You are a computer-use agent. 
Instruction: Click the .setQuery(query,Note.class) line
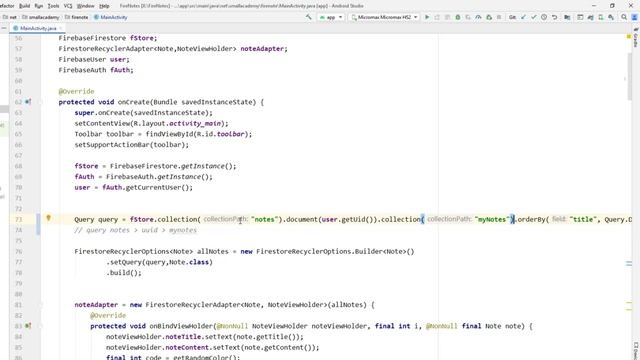(160, 262)
